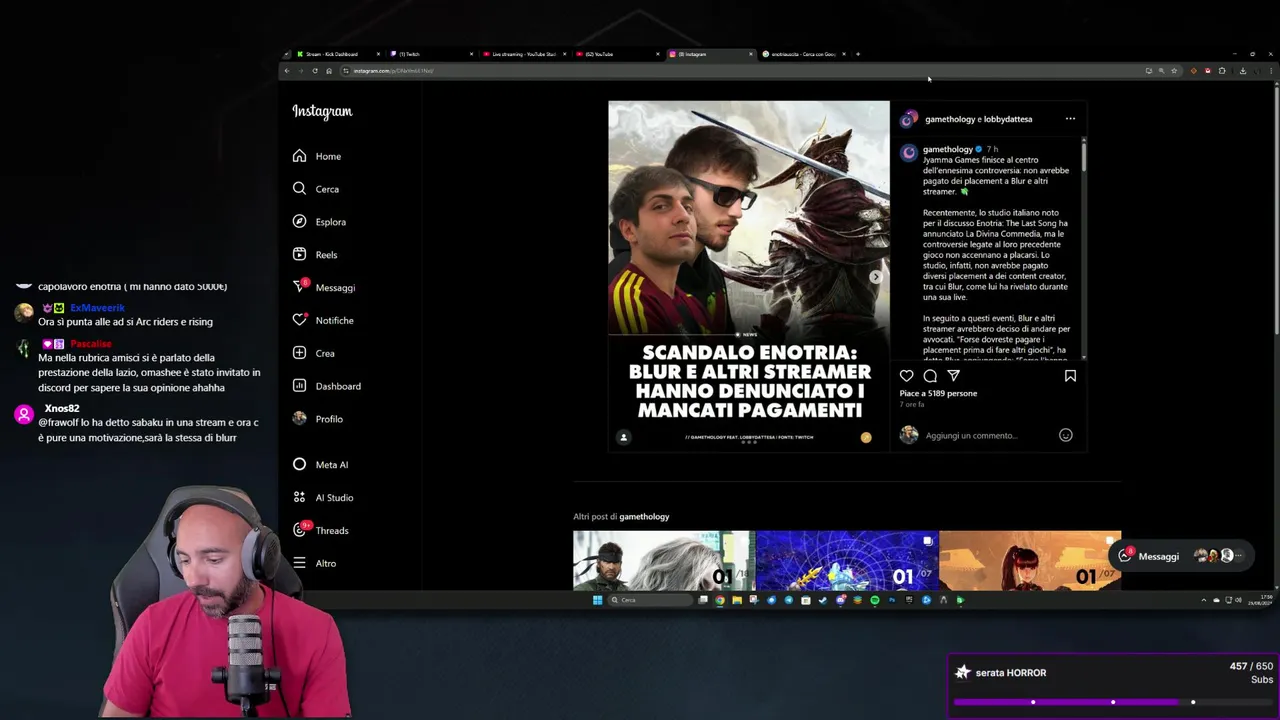1280x720 pixels.
Task: Open Chrome from the taskbar
Action: coord(720,600)
